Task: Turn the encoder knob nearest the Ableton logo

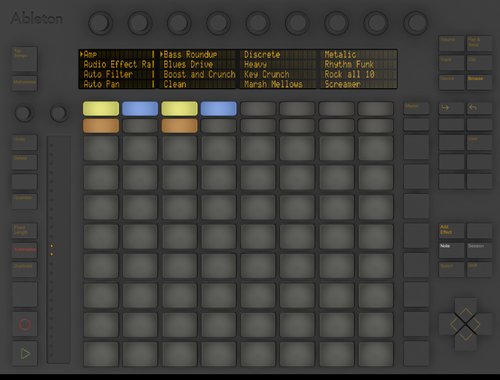Action: 100,23
